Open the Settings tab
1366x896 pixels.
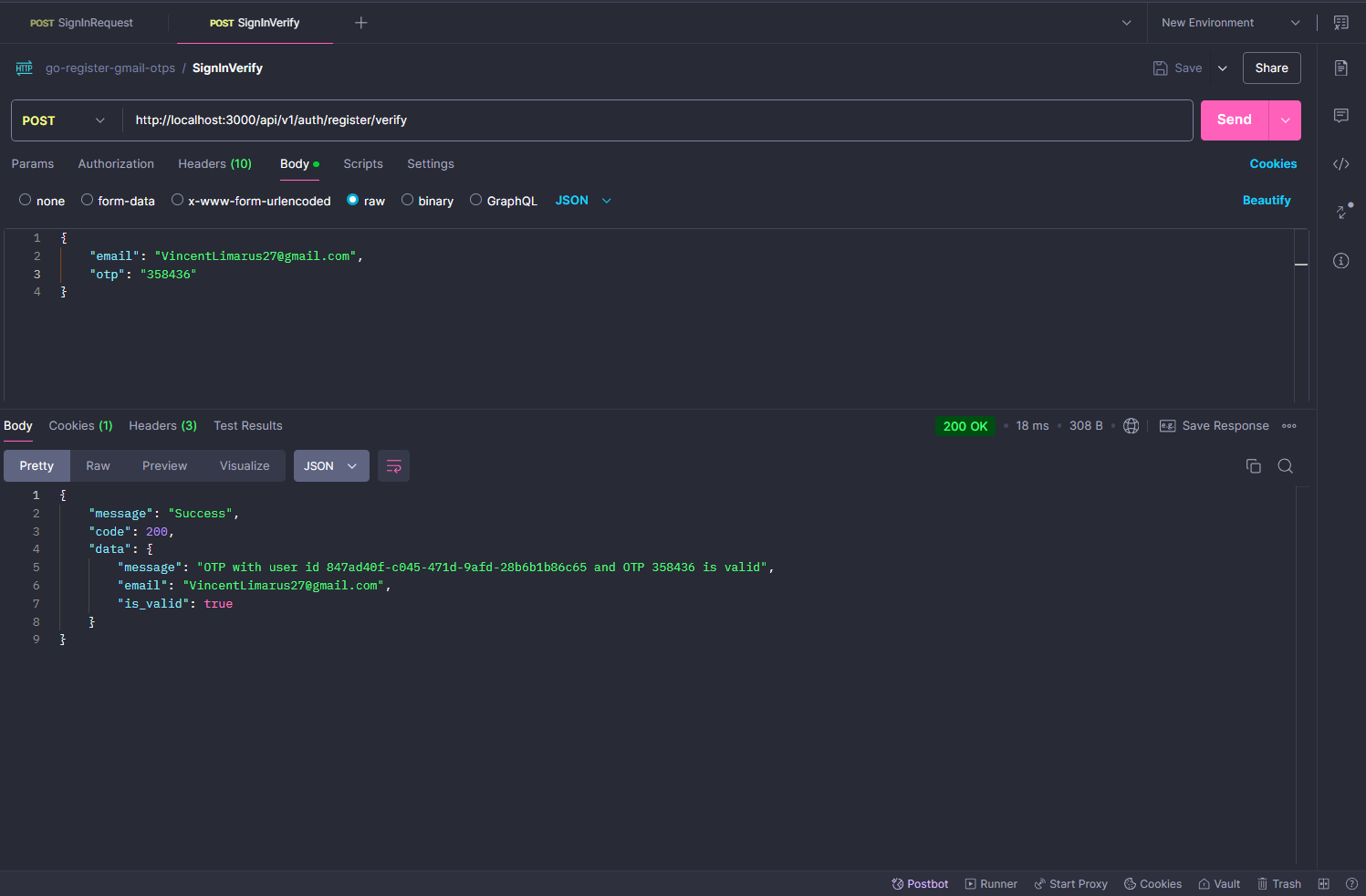point(431,164)
